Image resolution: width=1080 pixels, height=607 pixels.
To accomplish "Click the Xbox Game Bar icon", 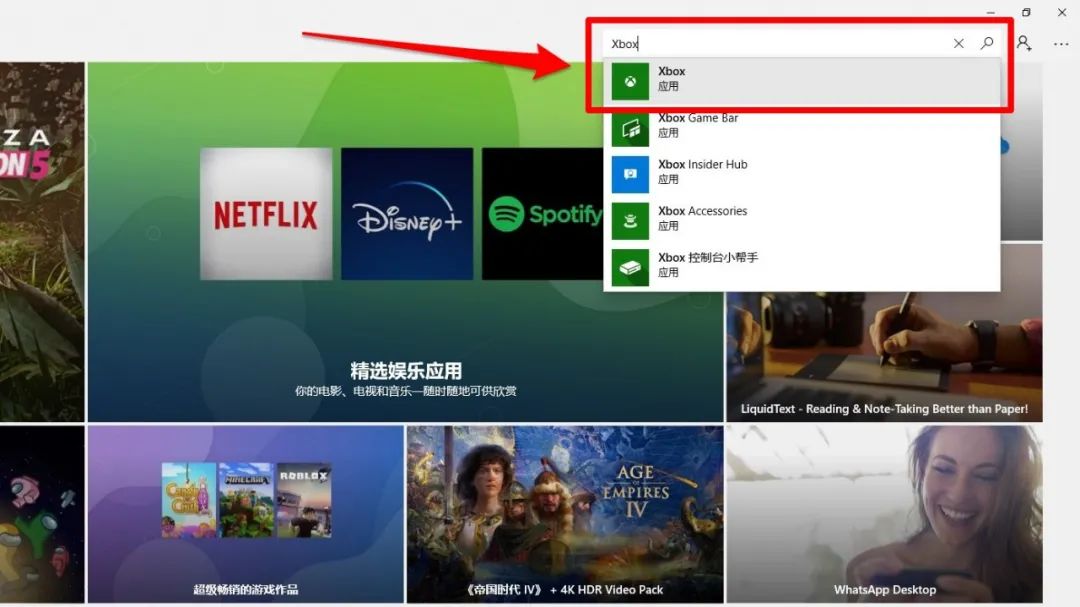I will [630, 128].
